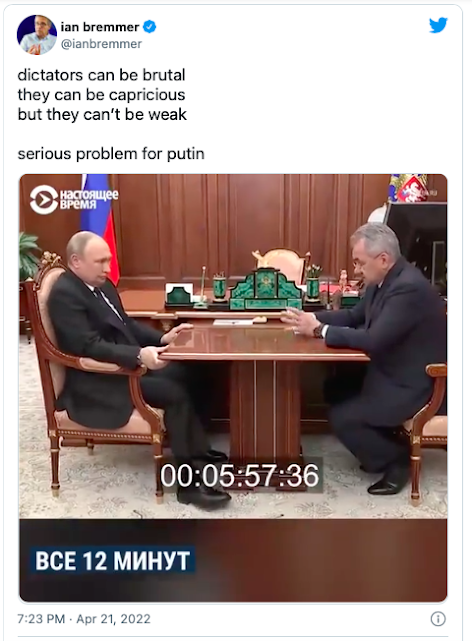Click the 00:05:57:36 timecode overlay
Screen dimensions: 472x641
click(239, 475)
